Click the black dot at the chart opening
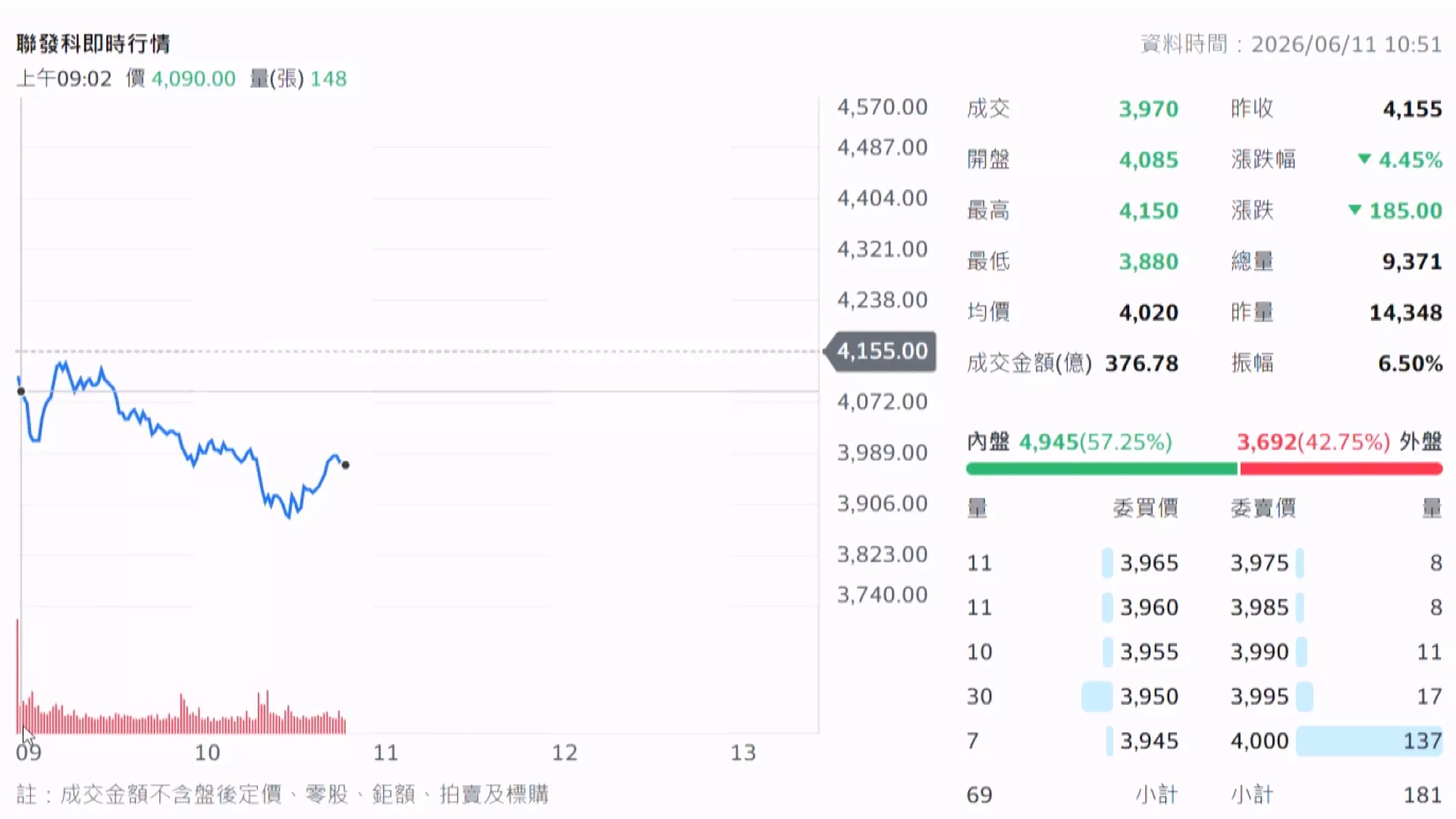This screenshot has height=819, width=1456. tap(21, 391)
